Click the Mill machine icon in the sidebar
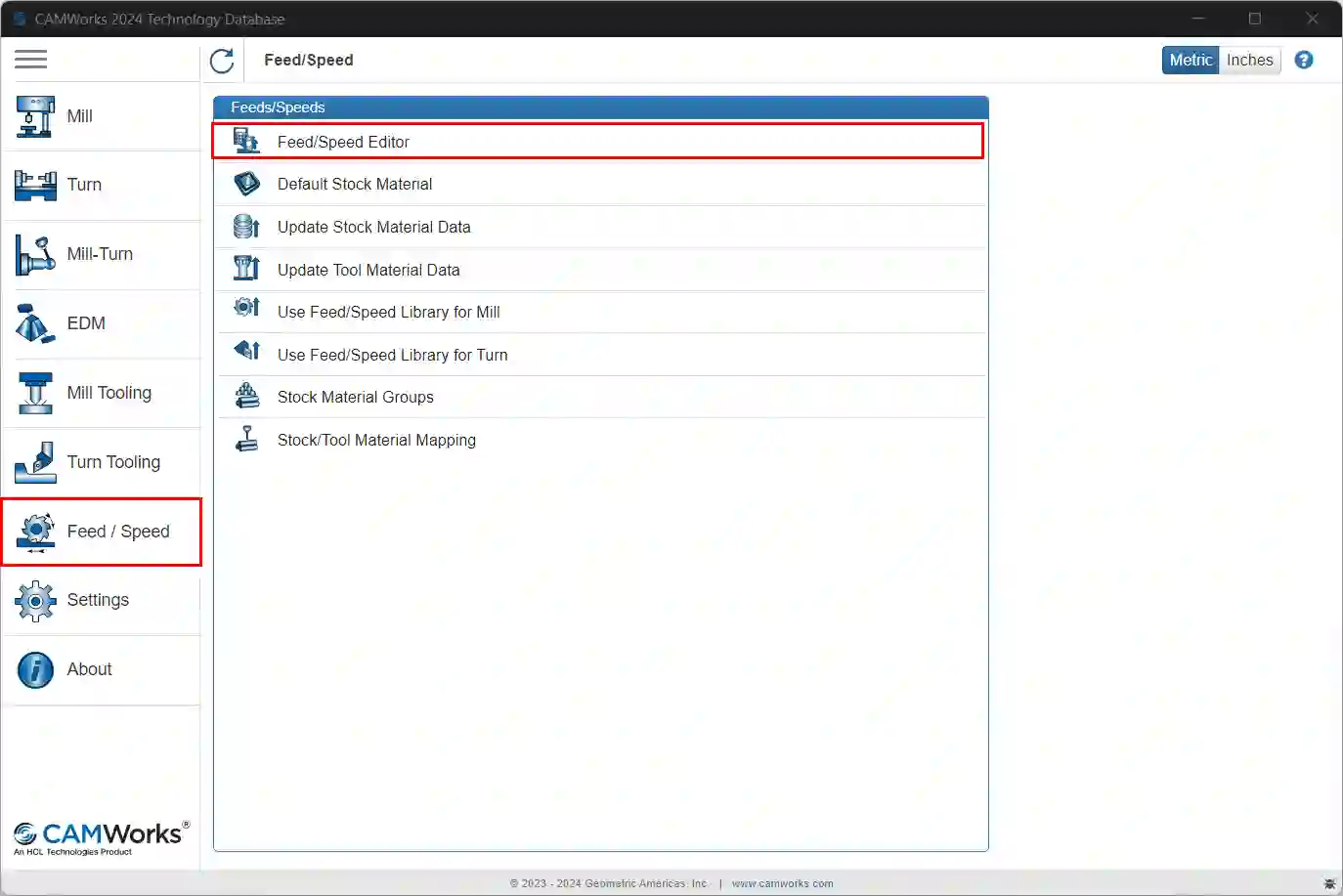This screenshot has height=896, width=1343. 36,116
